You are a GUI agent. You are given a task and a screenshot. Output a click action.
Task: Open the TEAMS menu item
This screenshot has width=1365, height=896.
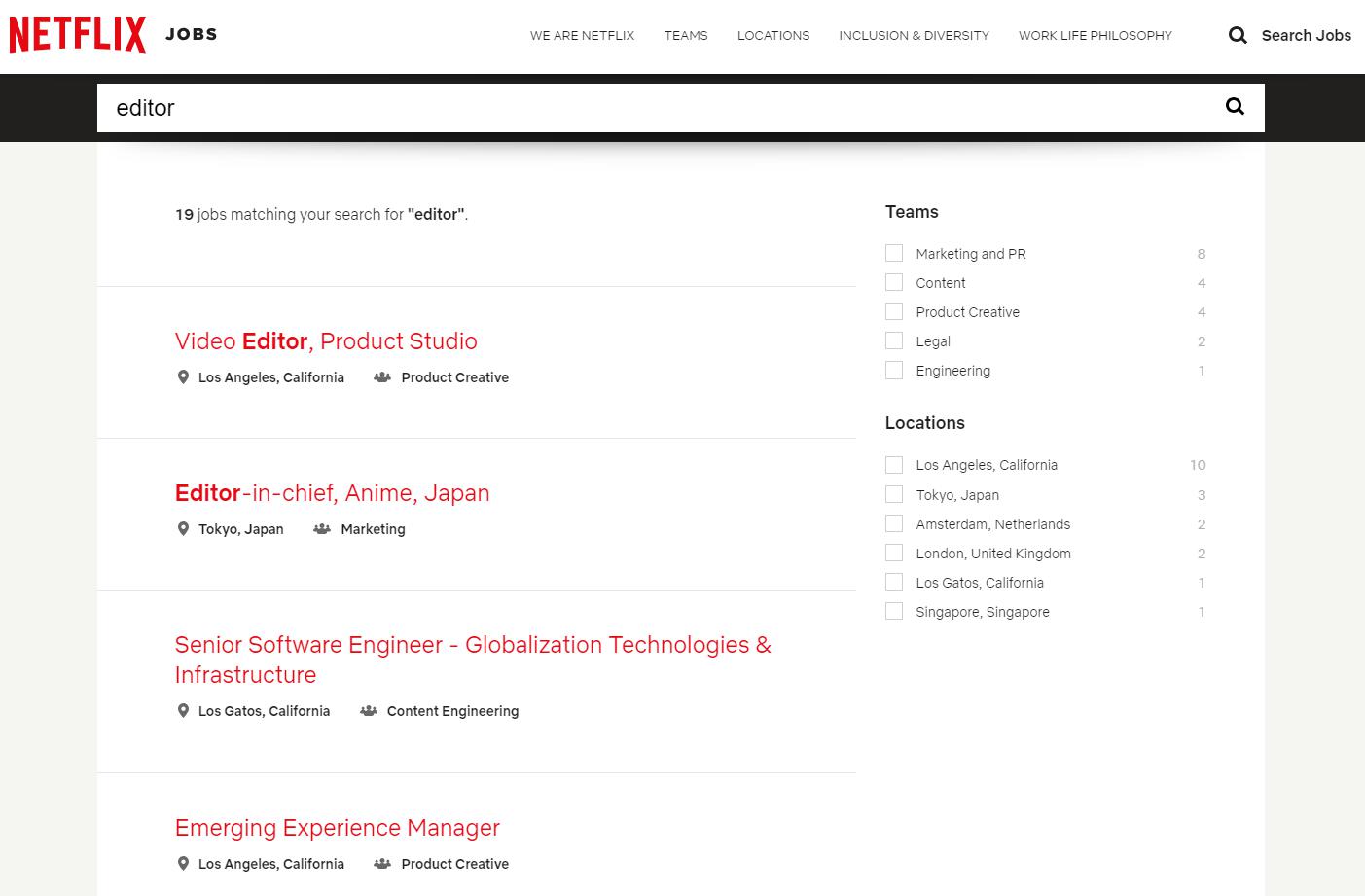coord(686,36)
